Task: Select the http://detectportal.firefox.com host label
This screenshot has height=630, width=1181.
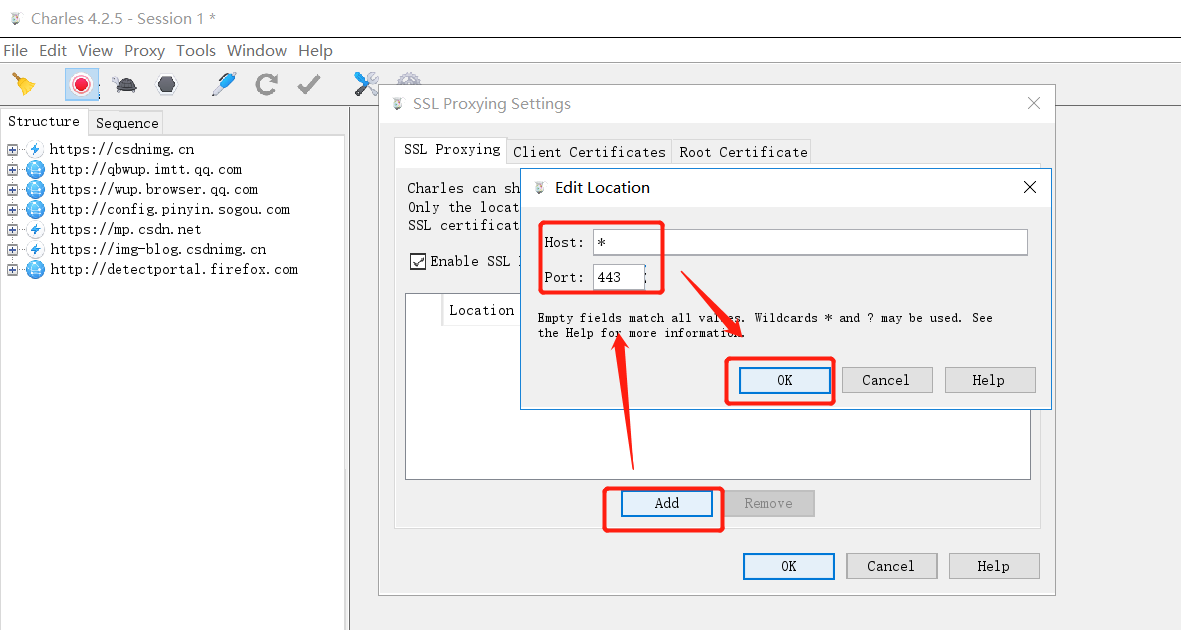Action: click(x=174, y=270)
